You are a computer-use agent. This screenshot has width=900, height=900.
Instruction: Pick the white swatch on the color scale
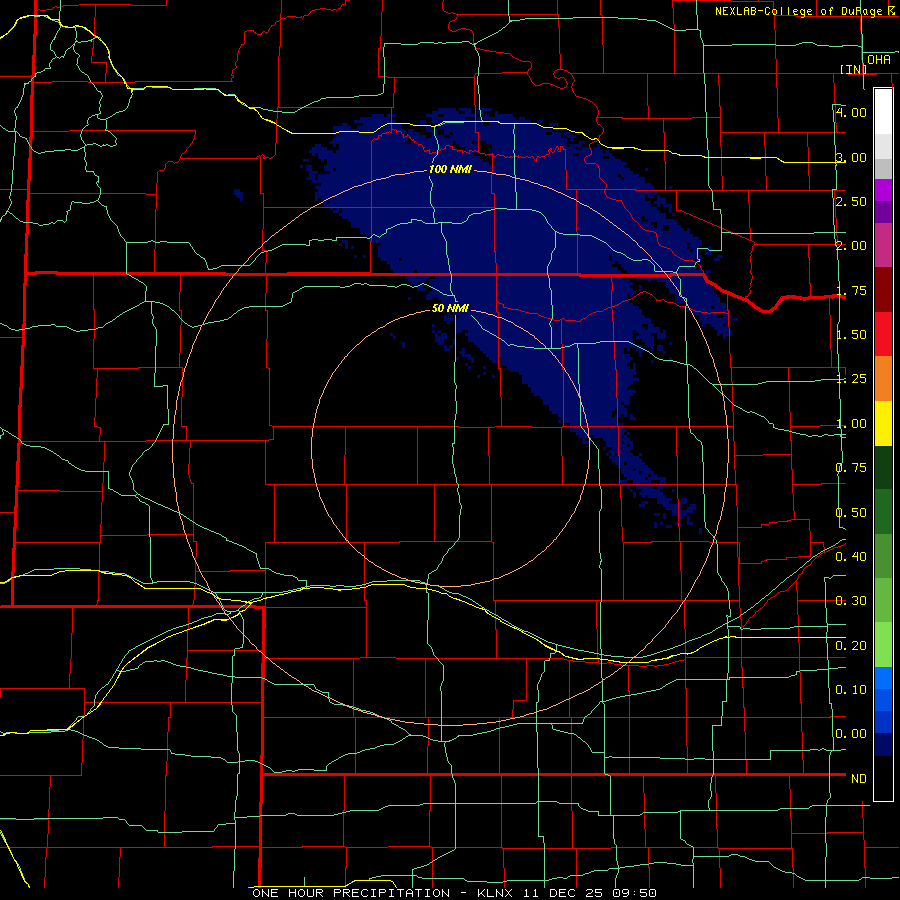[883, 111]
